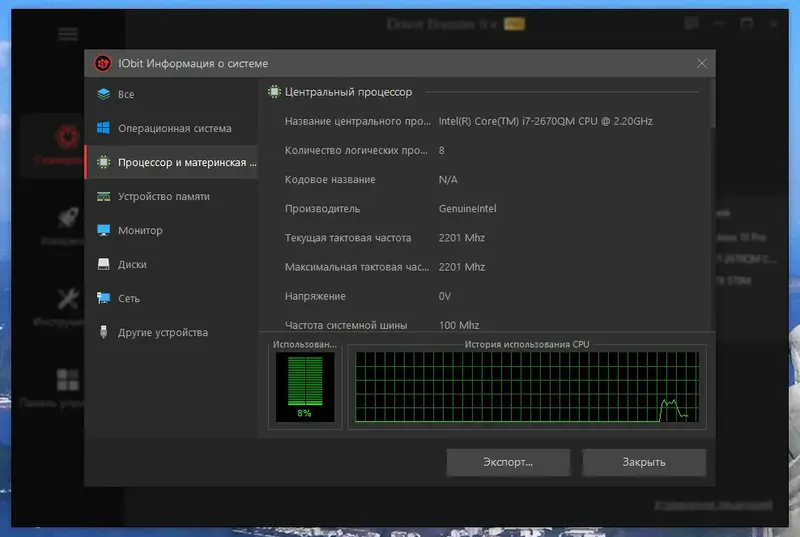This screenshot has width=800, height=537.
Task: Click the Центральный процессор section heading
Action: click(348, 92)
